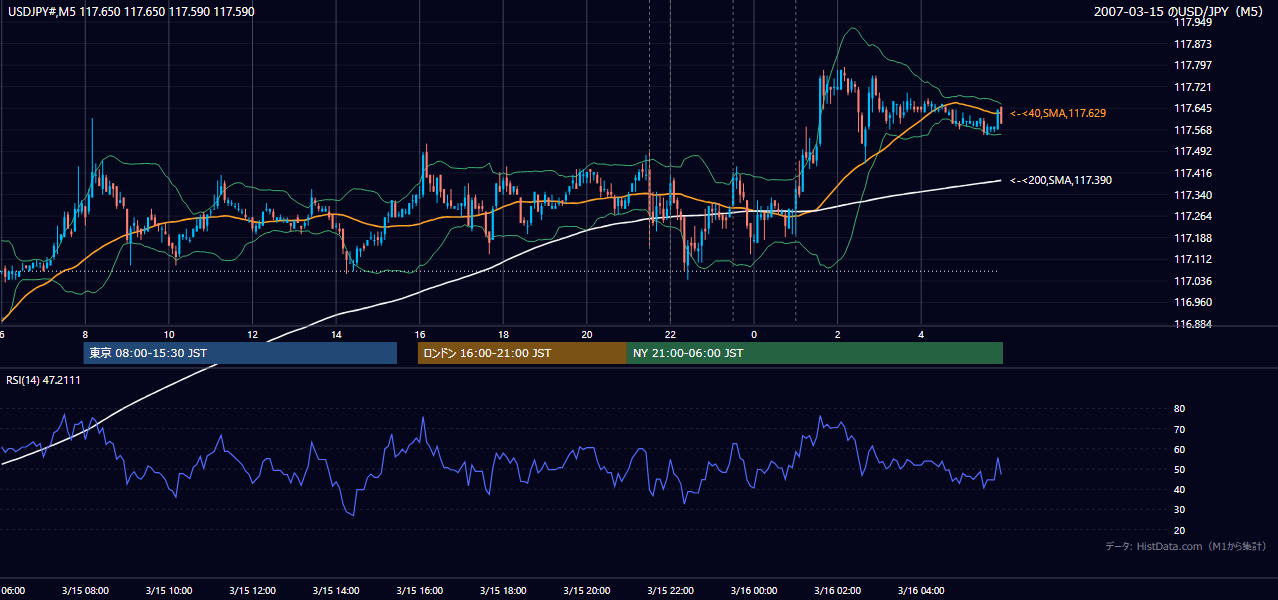Screen dimensions: 1278x600
Task: Click the bottom time label 3/15 18:00
Action: [503, 590]
